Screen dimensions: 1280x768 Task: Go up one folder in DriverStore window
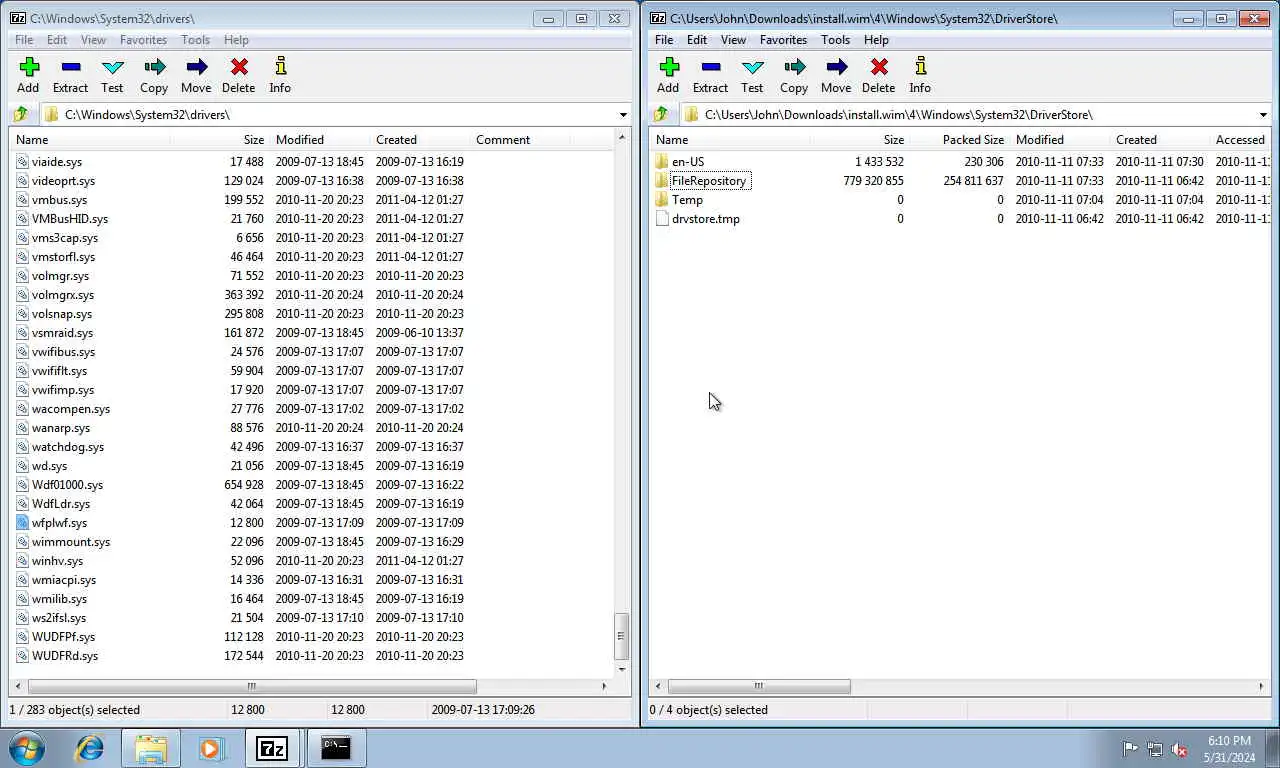click(661, 114)
